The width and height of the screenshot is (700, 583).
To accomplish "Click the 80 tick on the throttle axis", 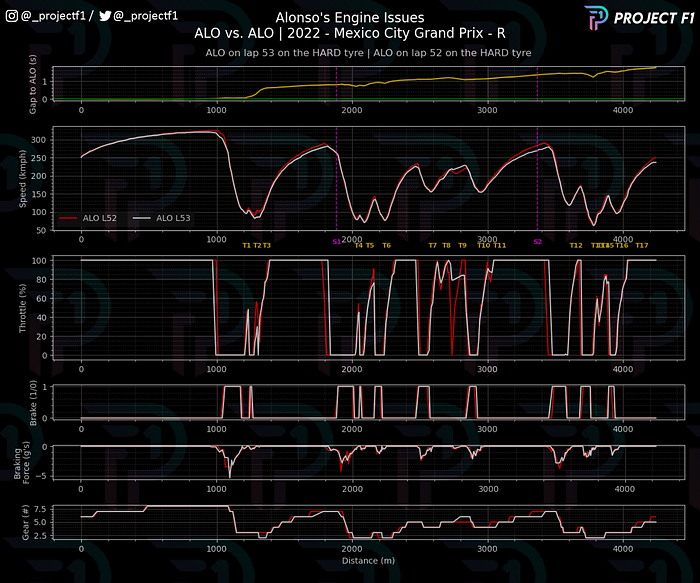I will (x=41, y=280).
